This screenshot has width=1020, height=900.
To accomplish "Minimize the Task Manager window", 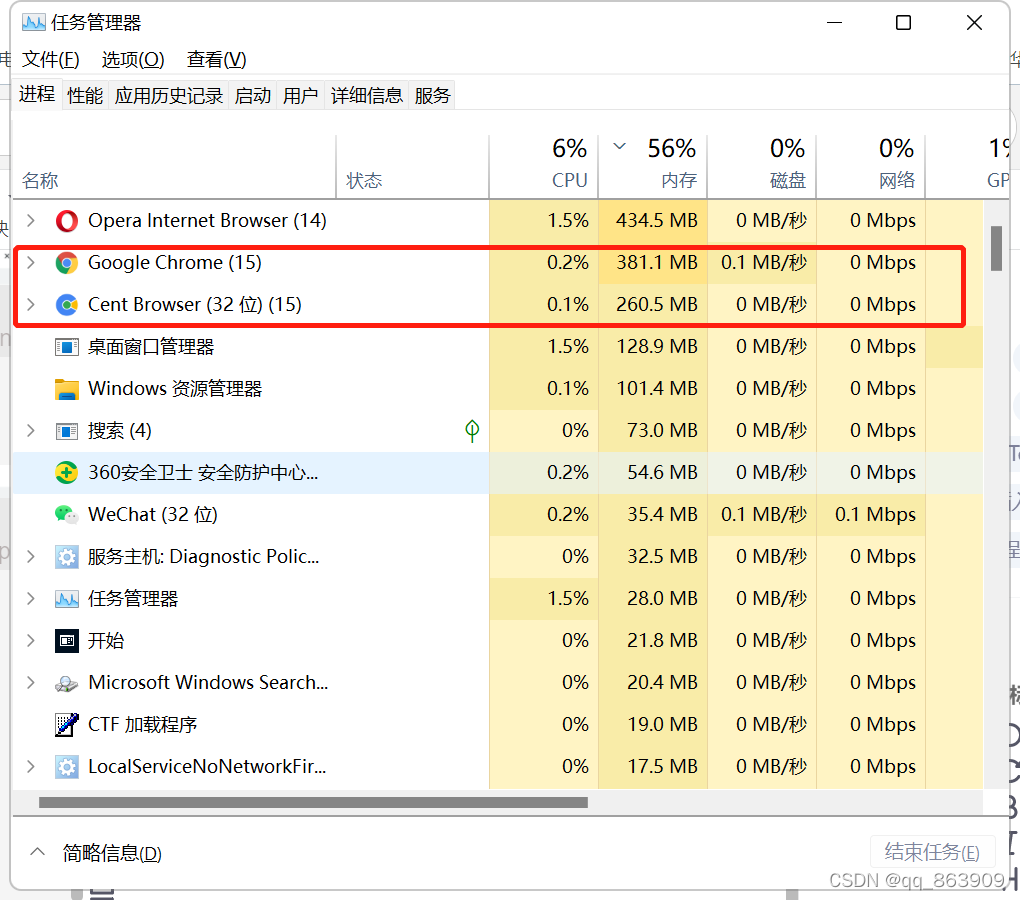I will coord(834,23).
